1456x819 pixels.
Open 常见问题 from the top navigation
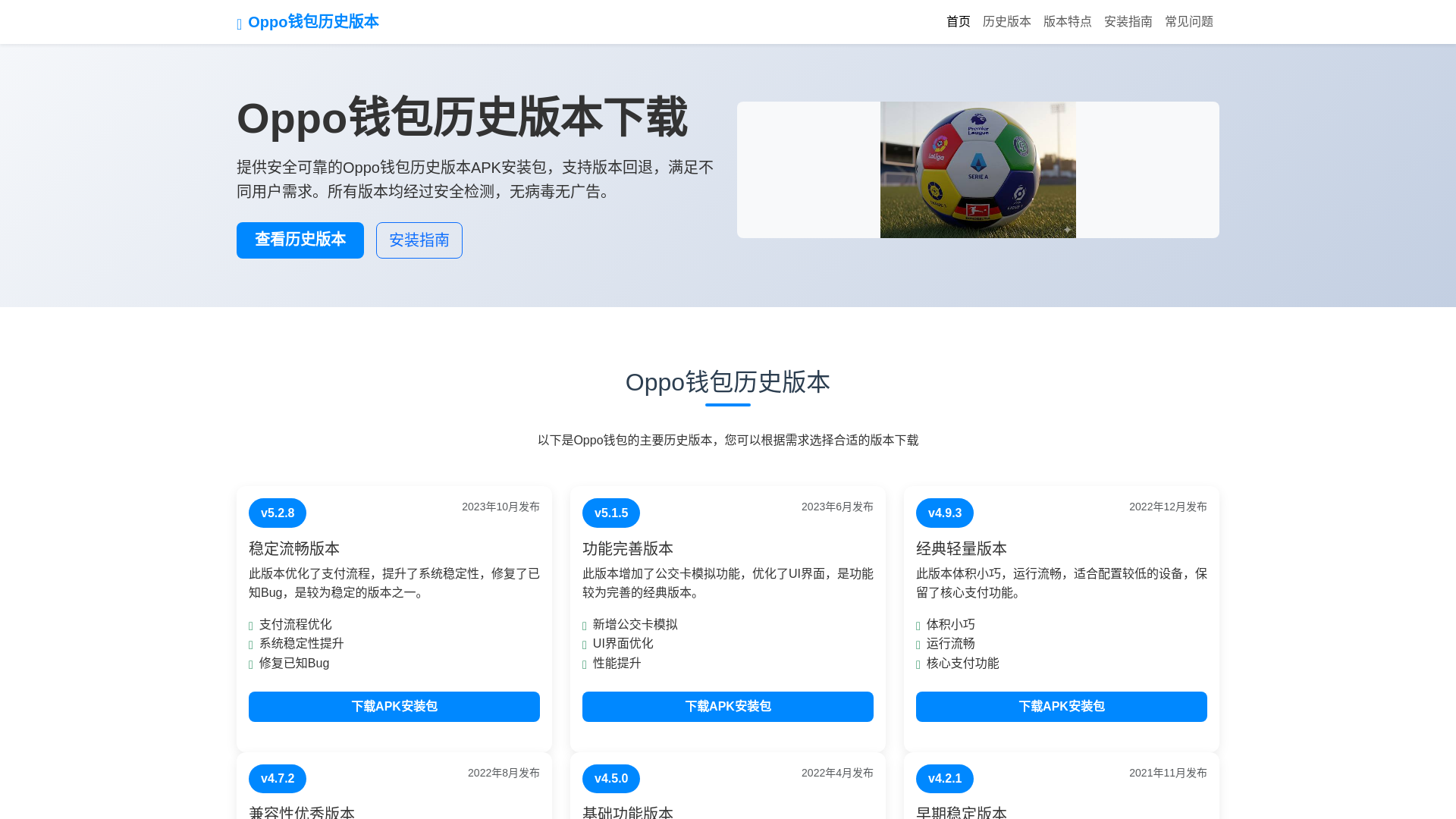pyautogui.click(x=1188, y=22)
